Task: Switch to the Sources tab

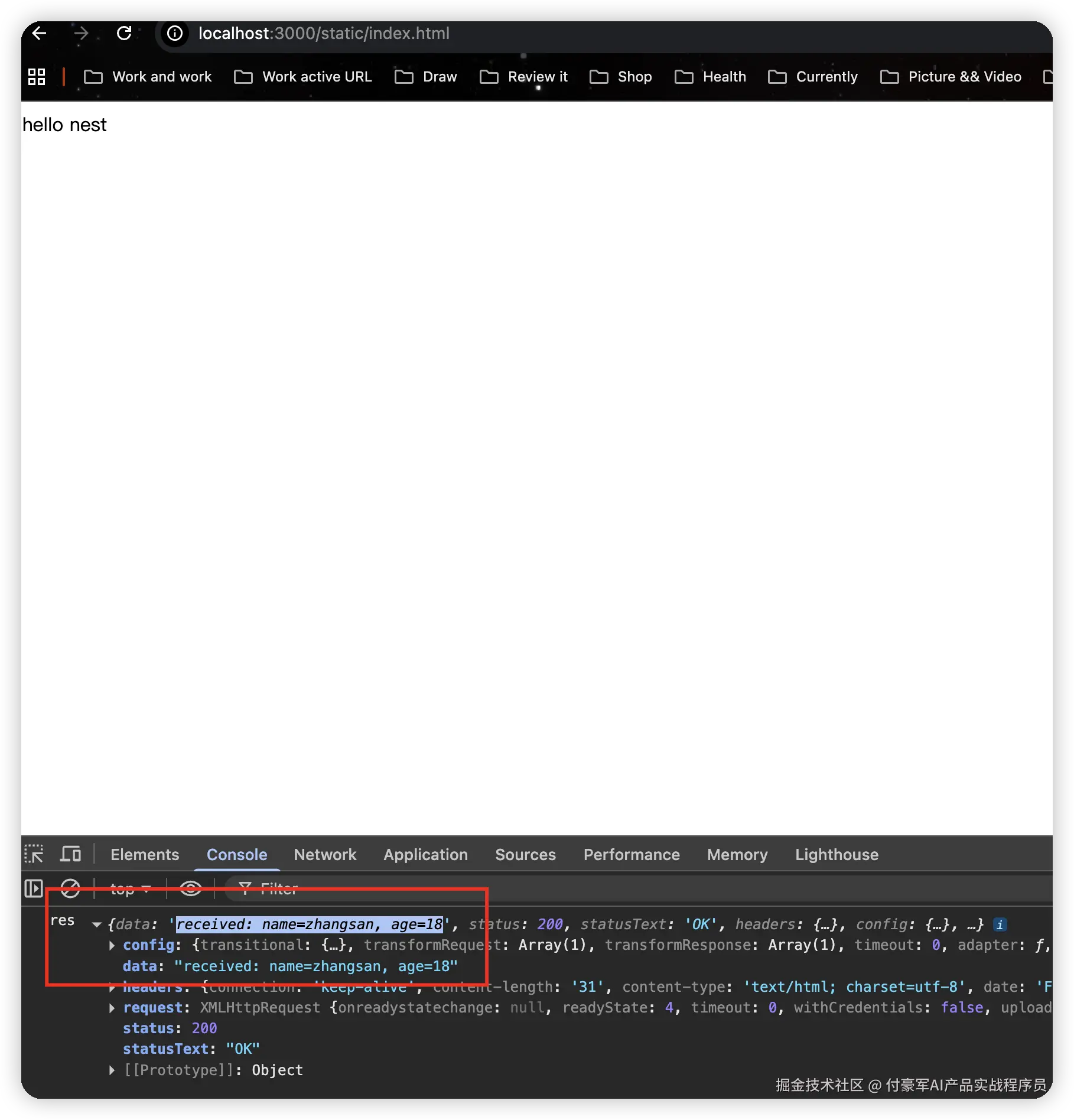Action: point(526,855)
